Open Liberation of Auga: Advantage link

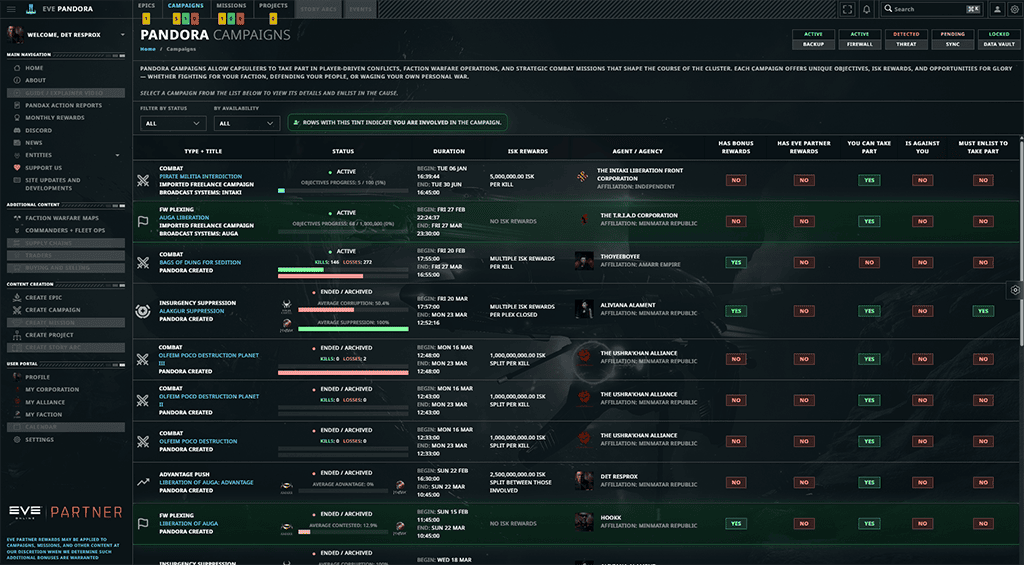(x=206, y=482)
